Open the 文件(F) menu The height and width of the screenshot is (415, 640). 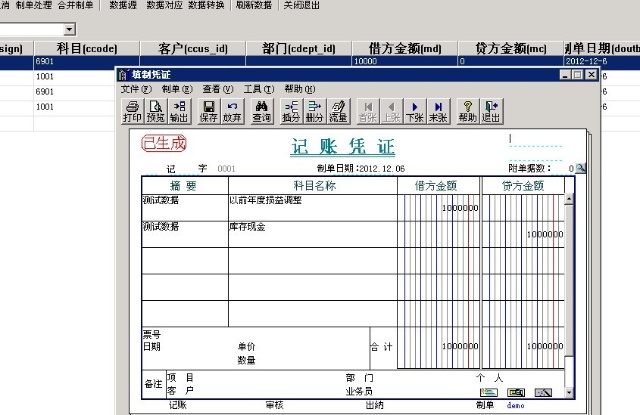[136, 89]
